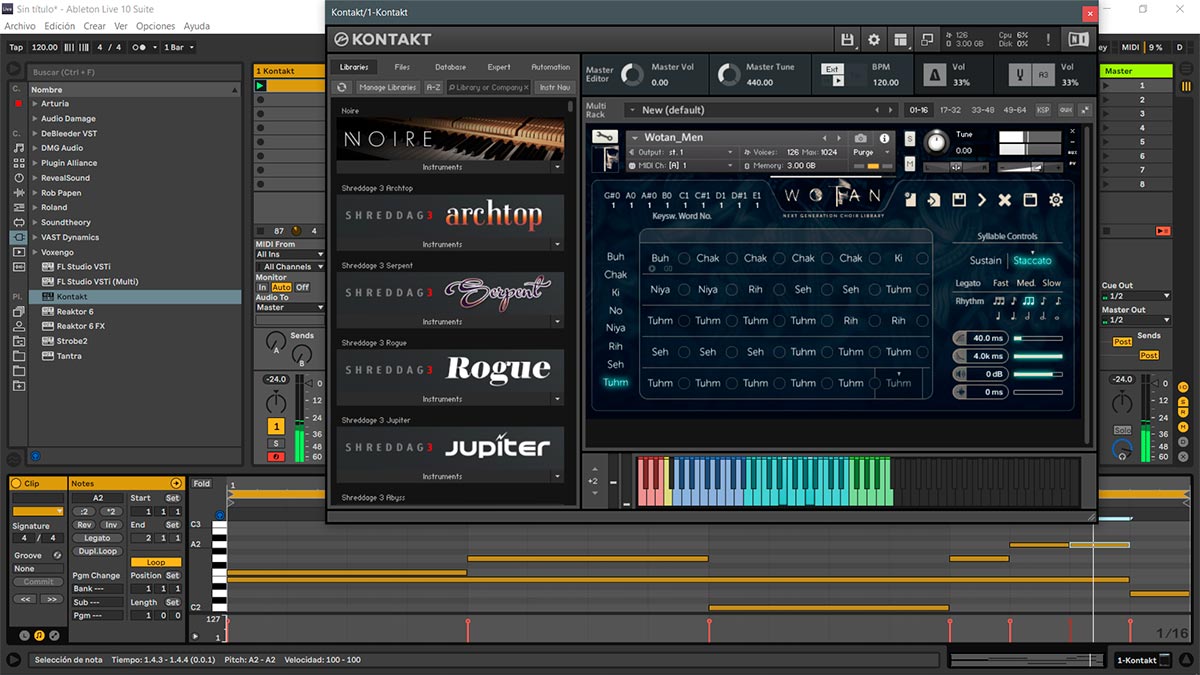Open Kontakt workspace layout icon
This screenshot has height=675, width=1200.
coord(901,39)
